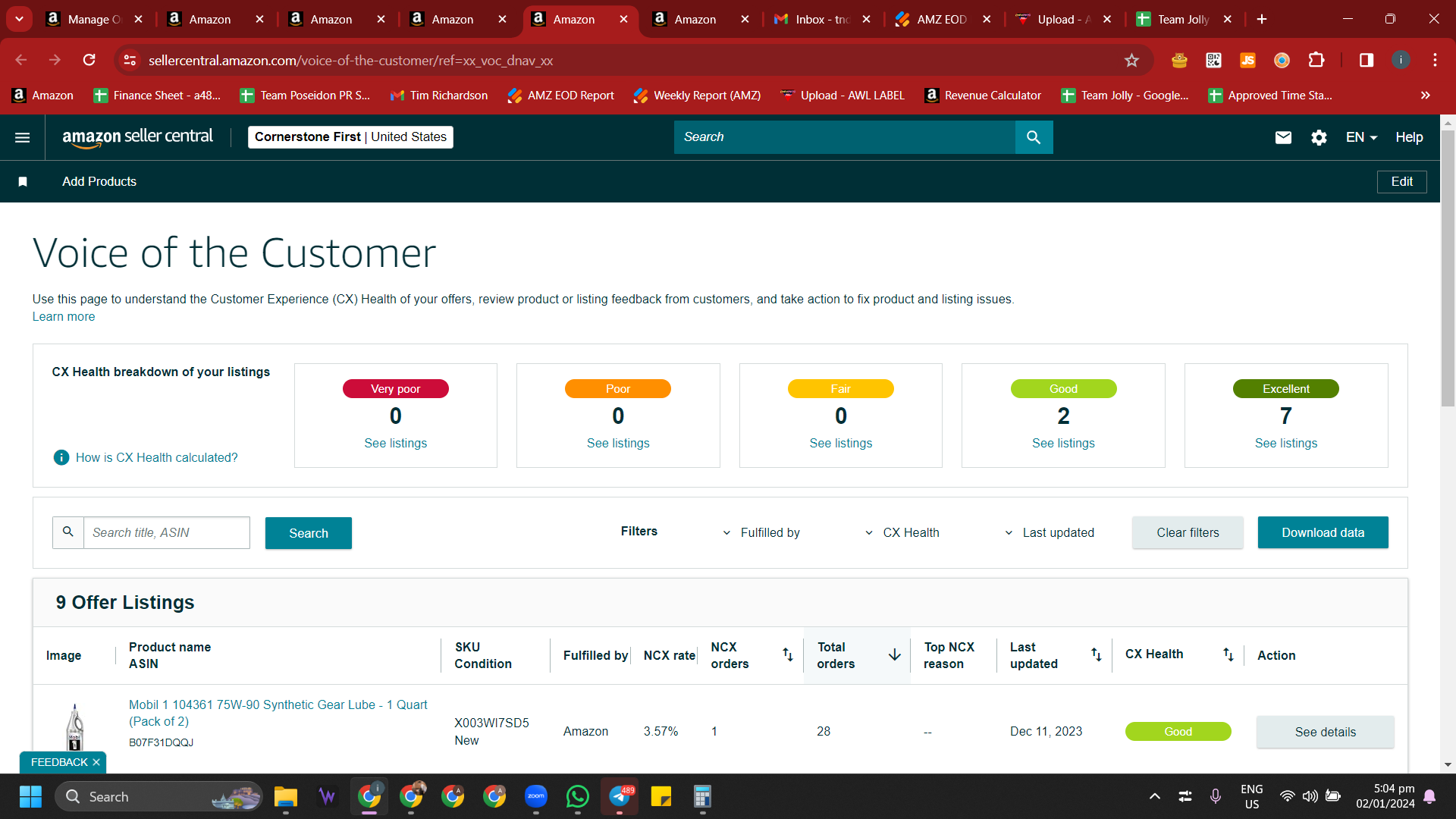
Task: Open the EN language dropdown
Action: point(1361,137)
